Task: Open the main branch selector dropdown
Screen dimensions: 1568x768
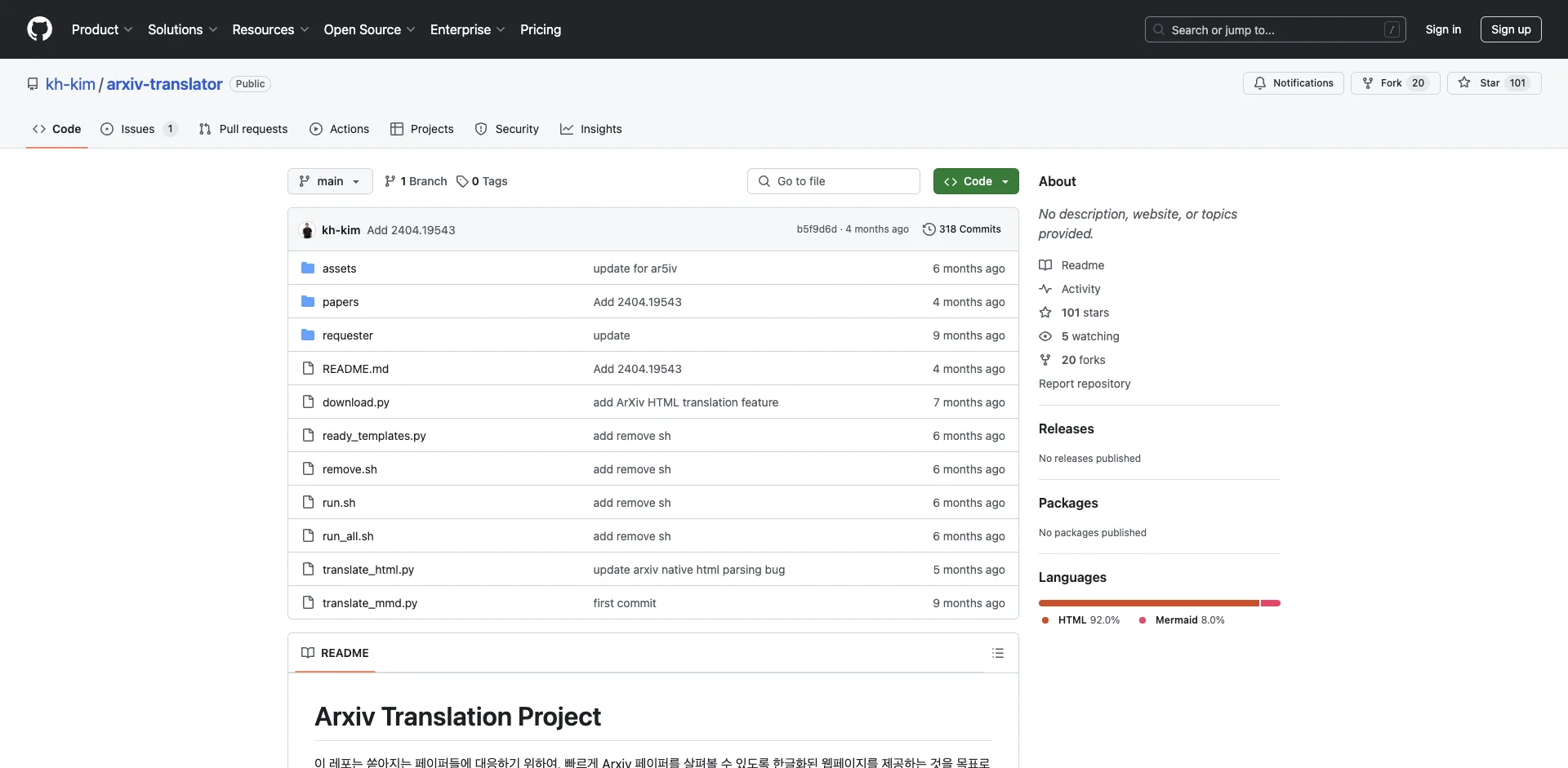Action: (330, 181)
